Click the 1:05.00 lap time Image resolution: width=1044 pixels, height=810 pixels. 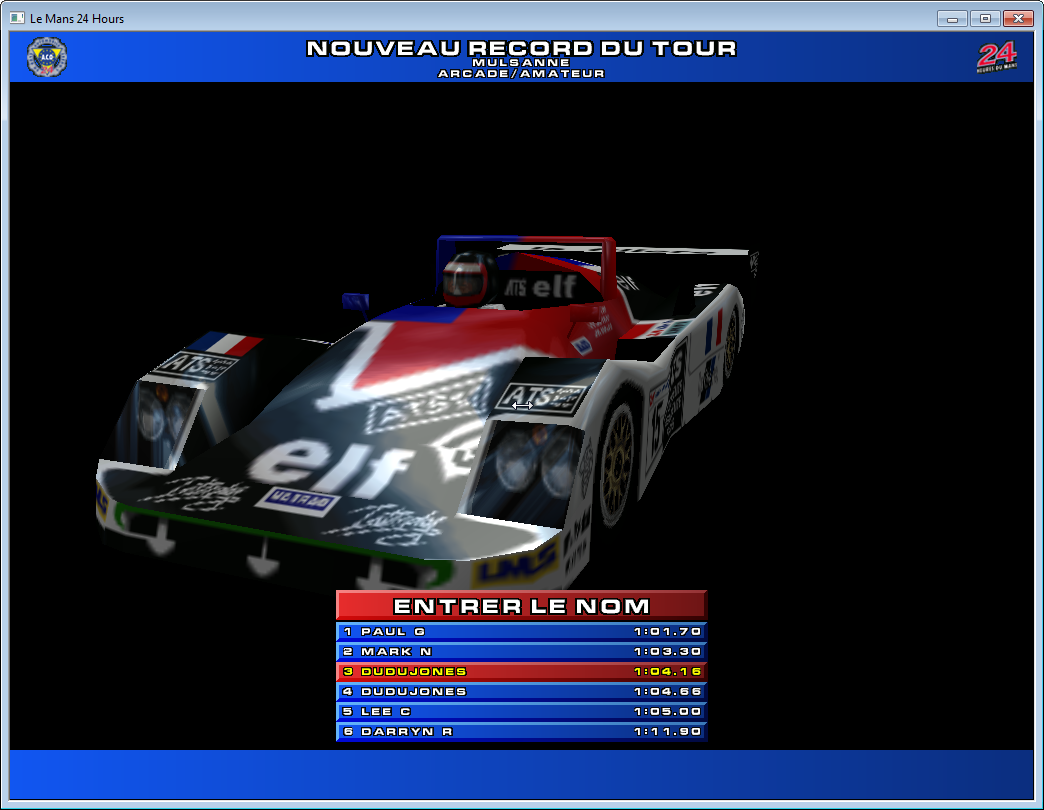point(667,711)
